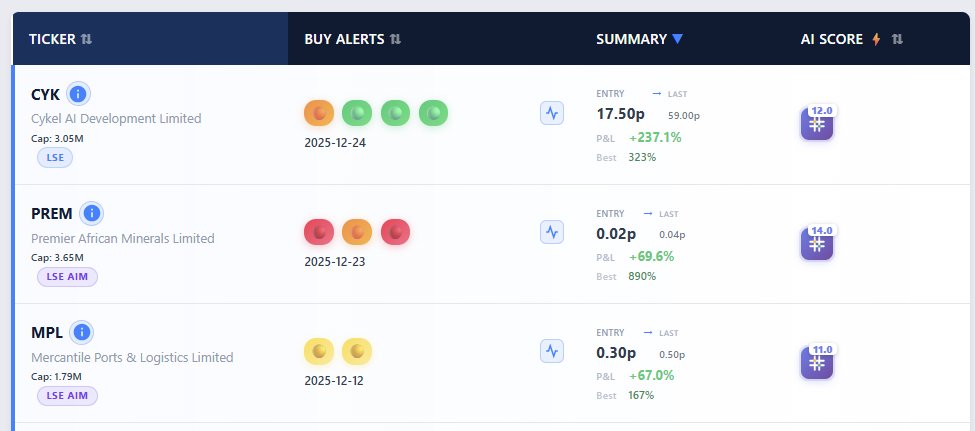Click best value 167%
This screenshot has height=431, width=975.
641,396
